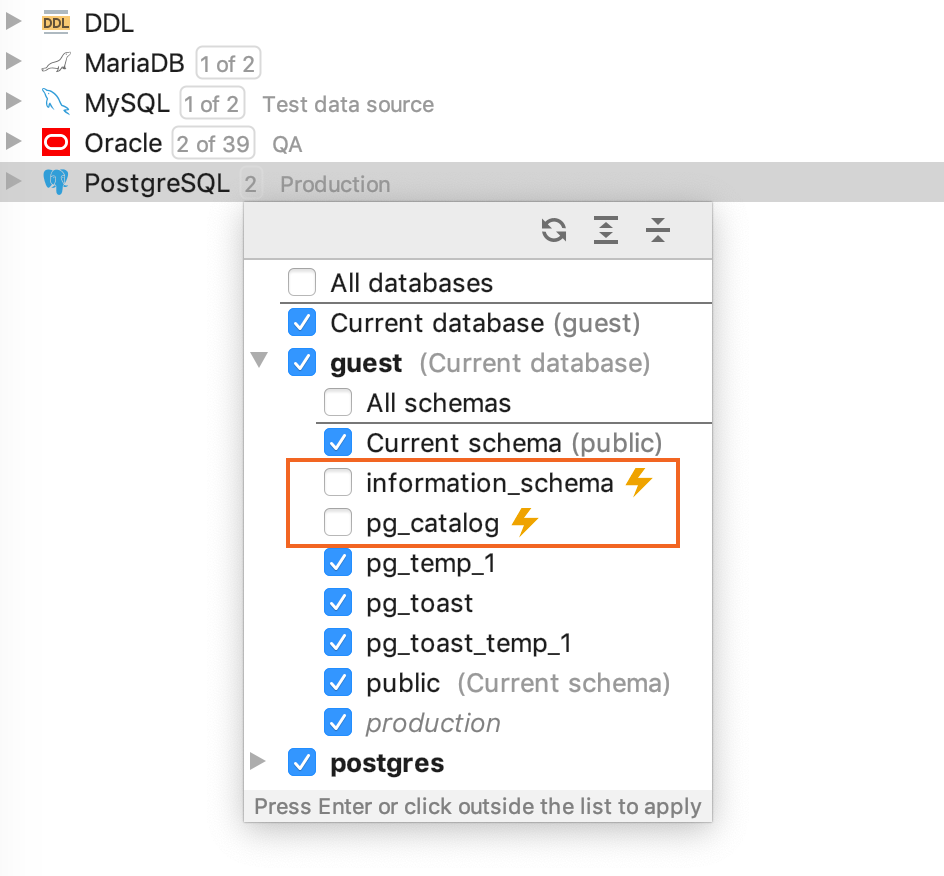
Task: Collapse the guest database node
Action: (x=259, y=362)
